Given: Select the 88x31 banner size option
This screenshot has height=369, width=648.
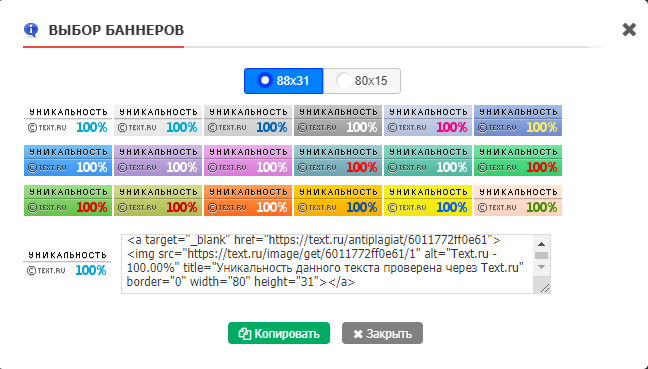Looking at the screenshot, I should pyautogui.click(x=284, y=81).
